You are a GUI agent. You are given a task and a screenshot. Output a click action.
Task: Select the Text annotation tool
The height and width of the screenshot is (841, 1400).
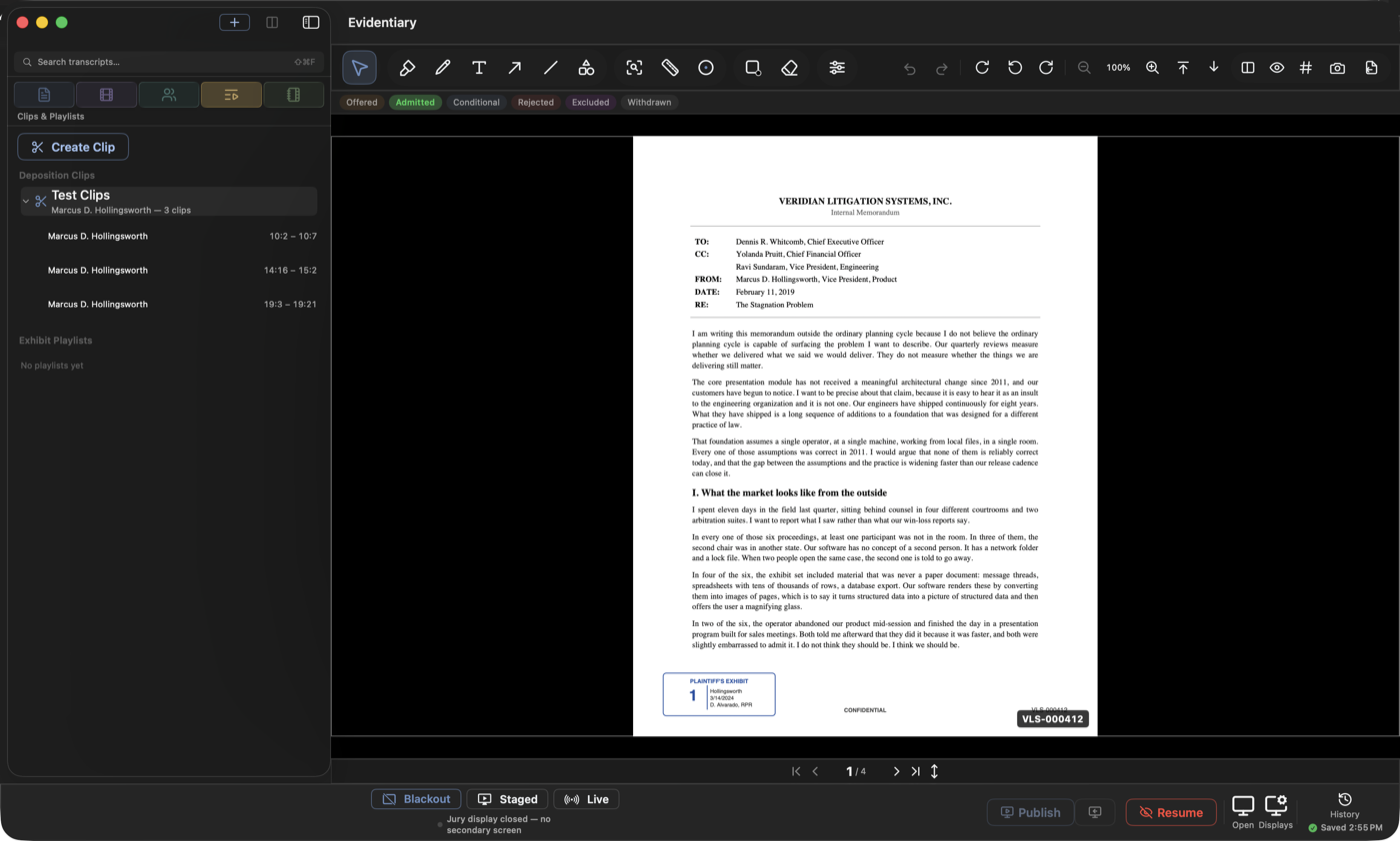pyautogui.click(x=479, y=67)
